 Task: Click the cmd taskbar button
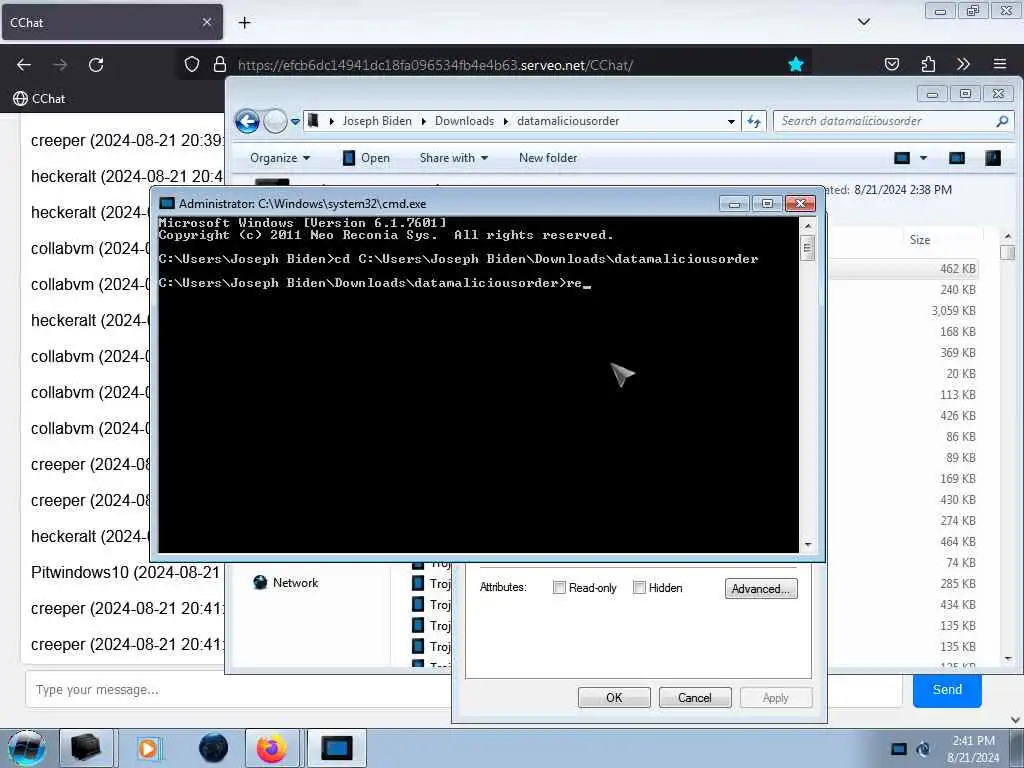click(x=336, y=748)
